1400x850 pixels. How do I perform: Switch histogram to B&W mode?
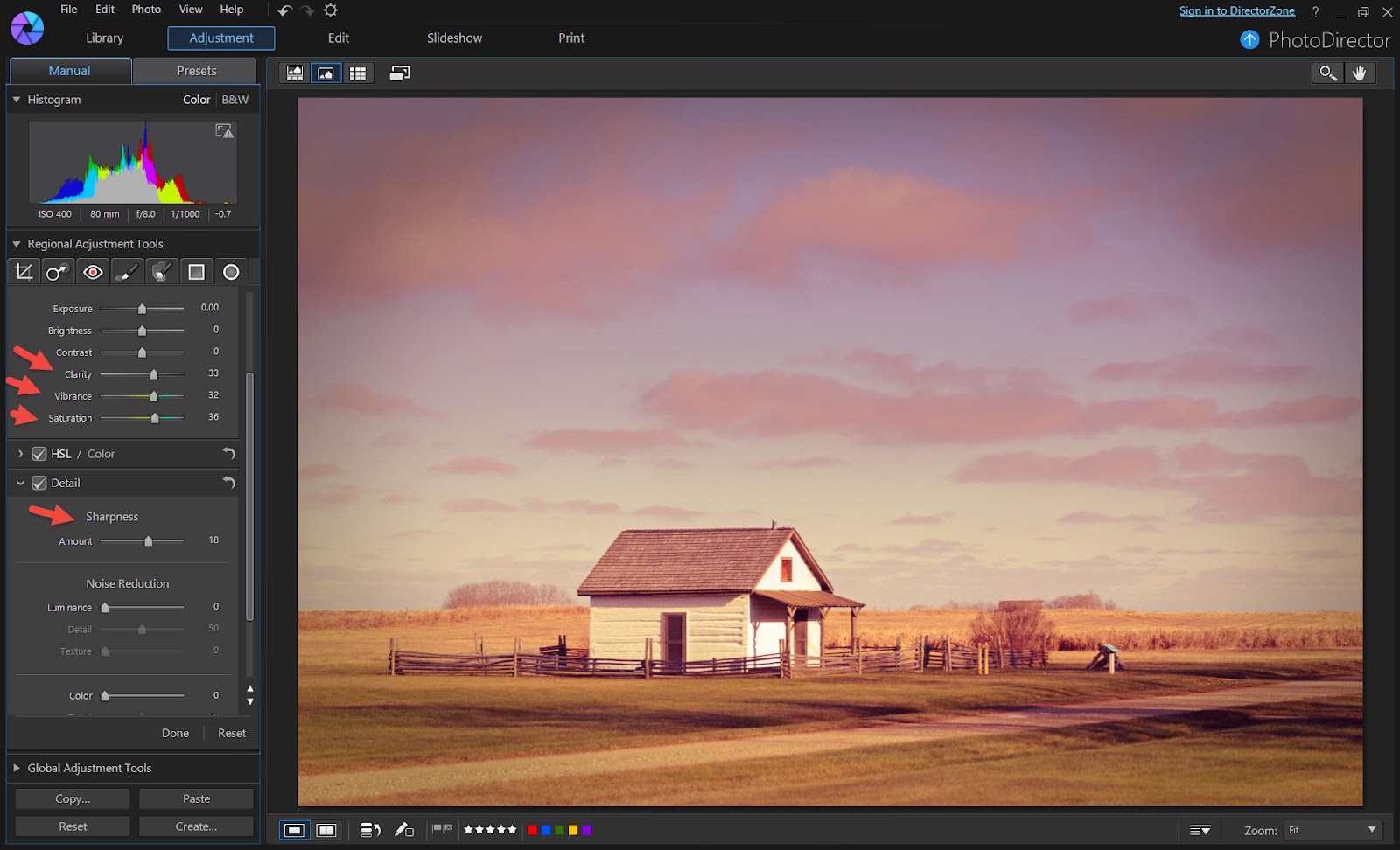[235, 100]
